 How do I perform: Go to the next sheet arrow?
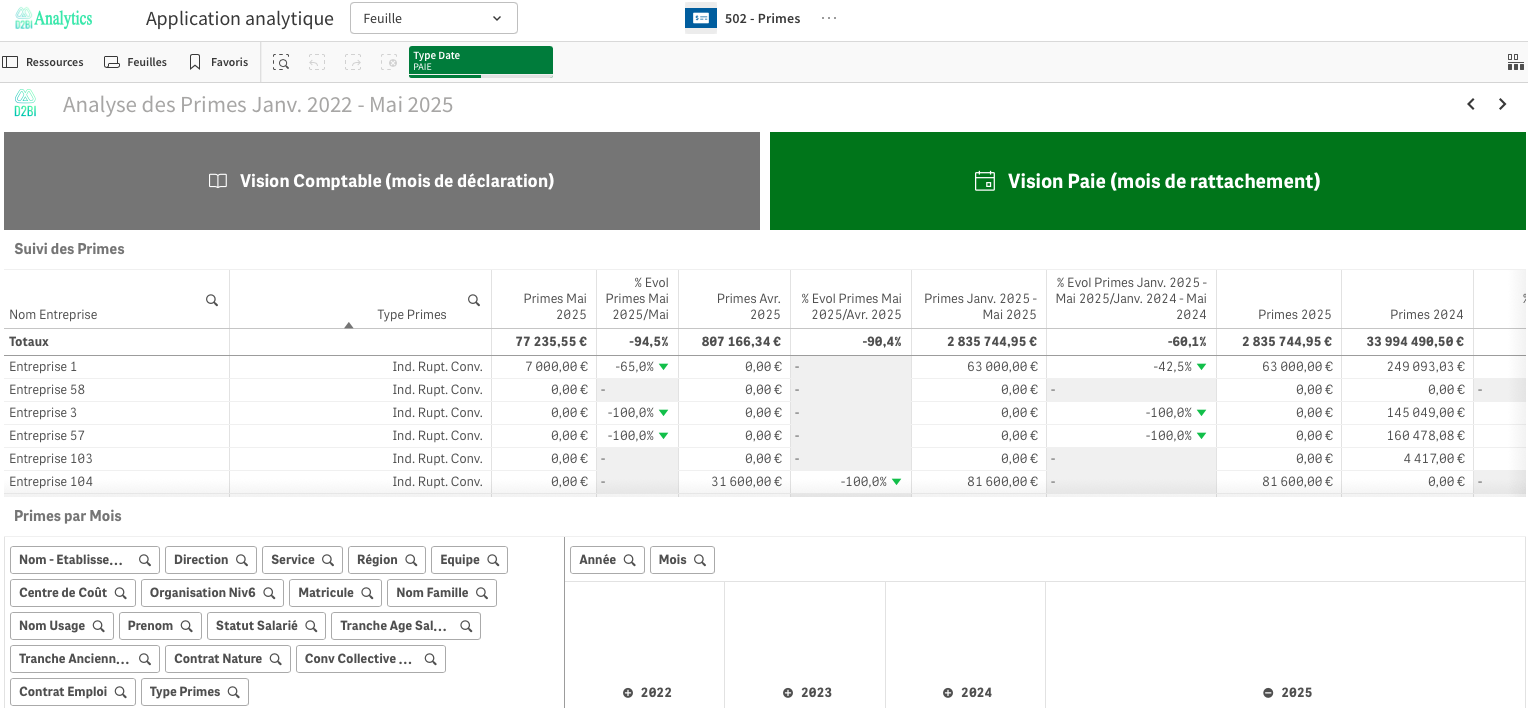coord(1502,104)
